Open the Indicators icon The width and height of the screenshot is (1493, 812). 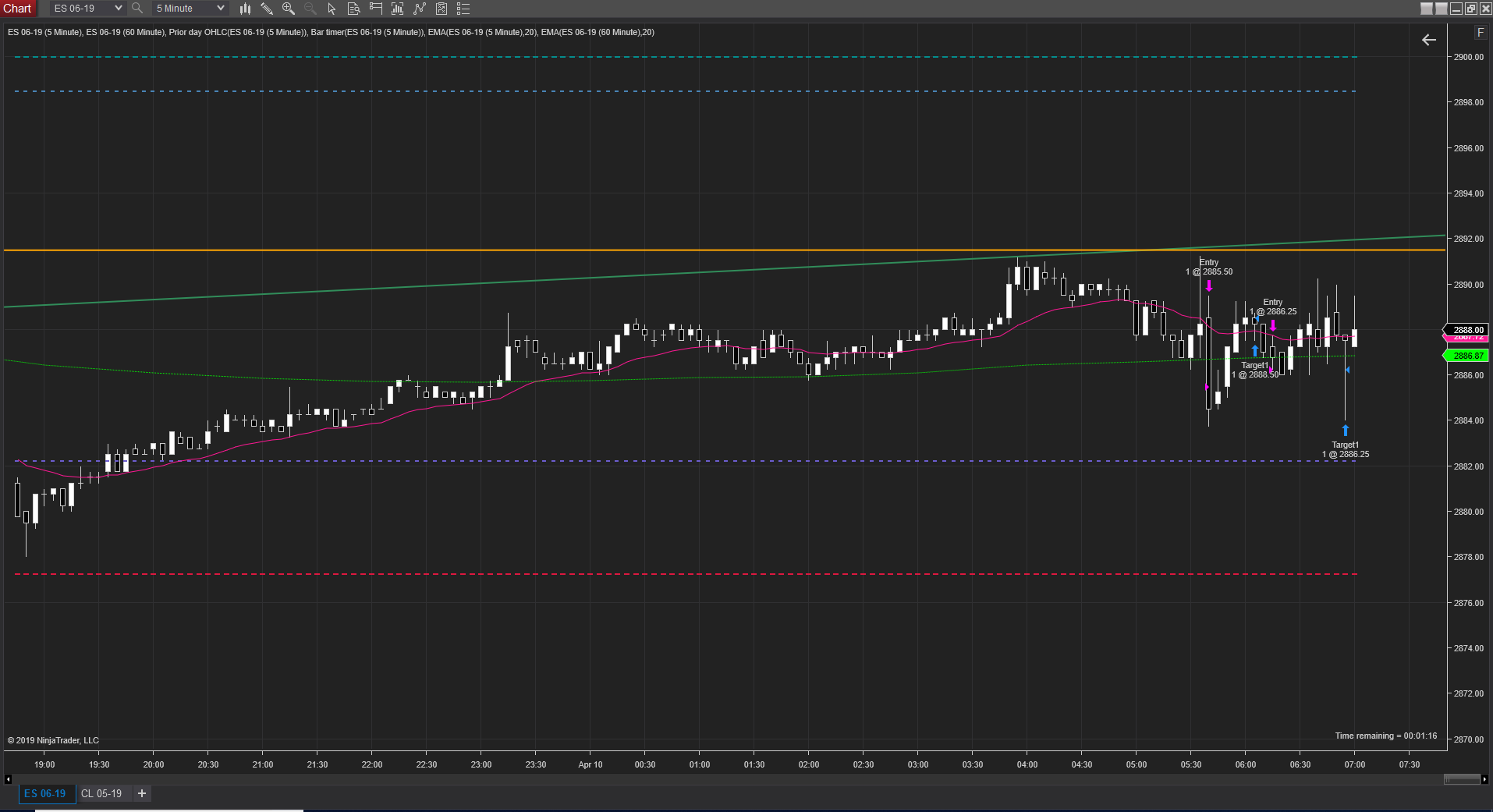tap(419, 9)
